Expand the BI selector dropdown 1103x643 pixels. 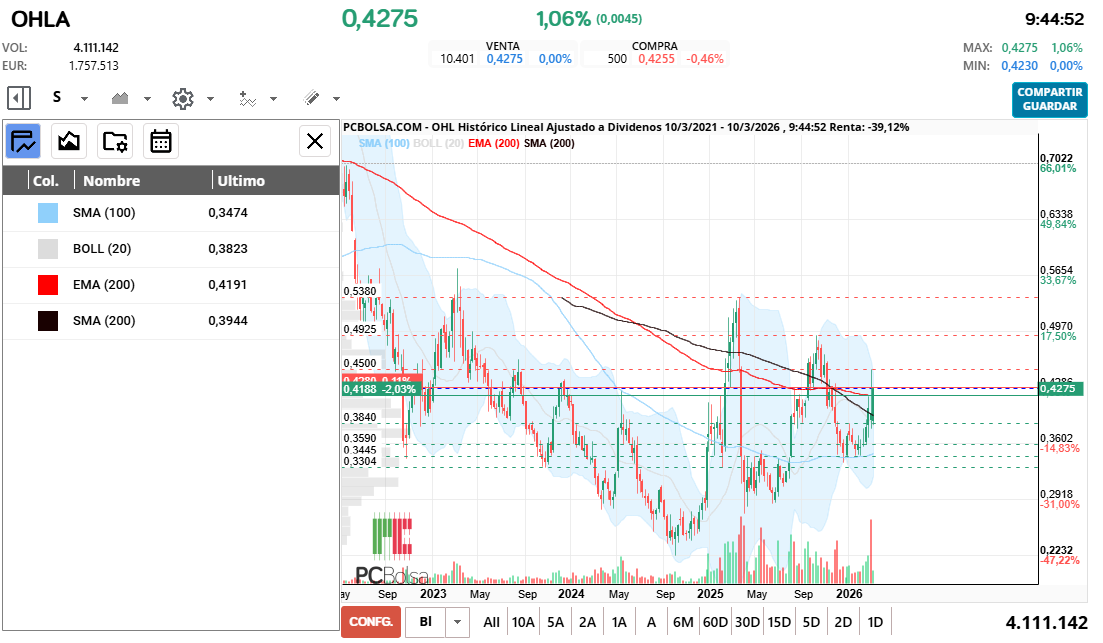tap(456, 621)
